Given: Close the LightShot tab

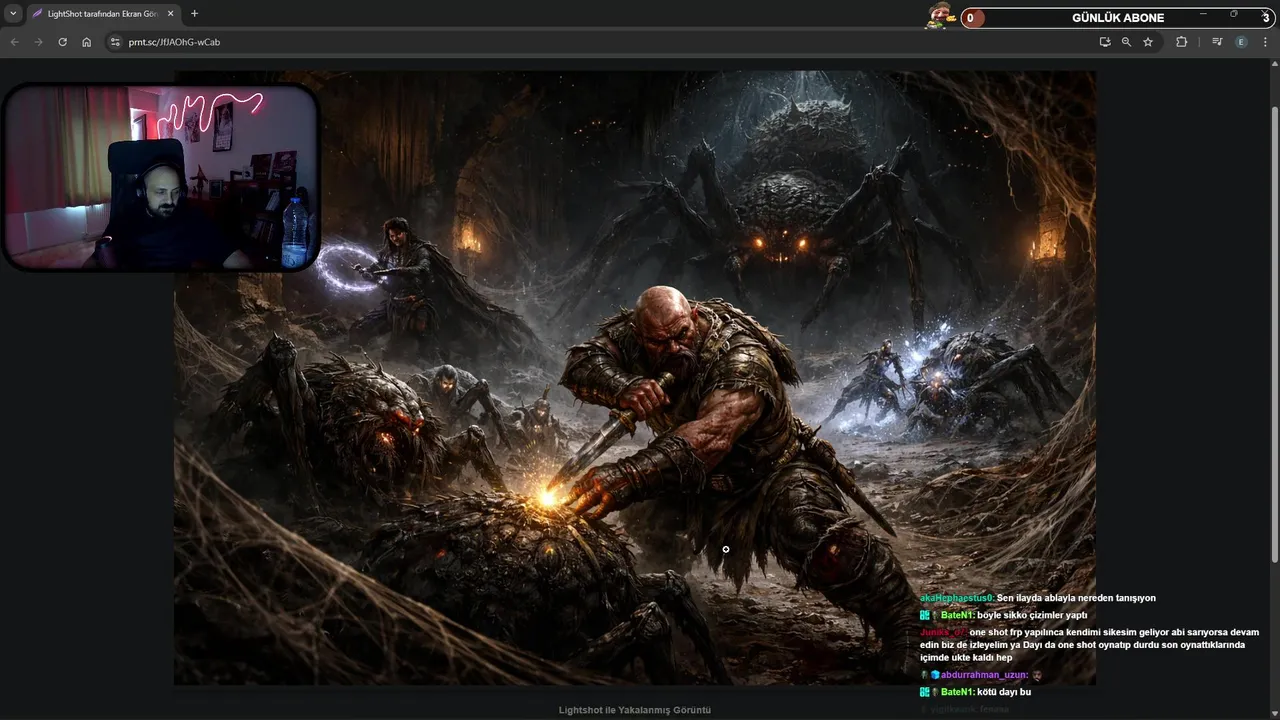Looking at the screenshot, I should click(x=171, y=14).
